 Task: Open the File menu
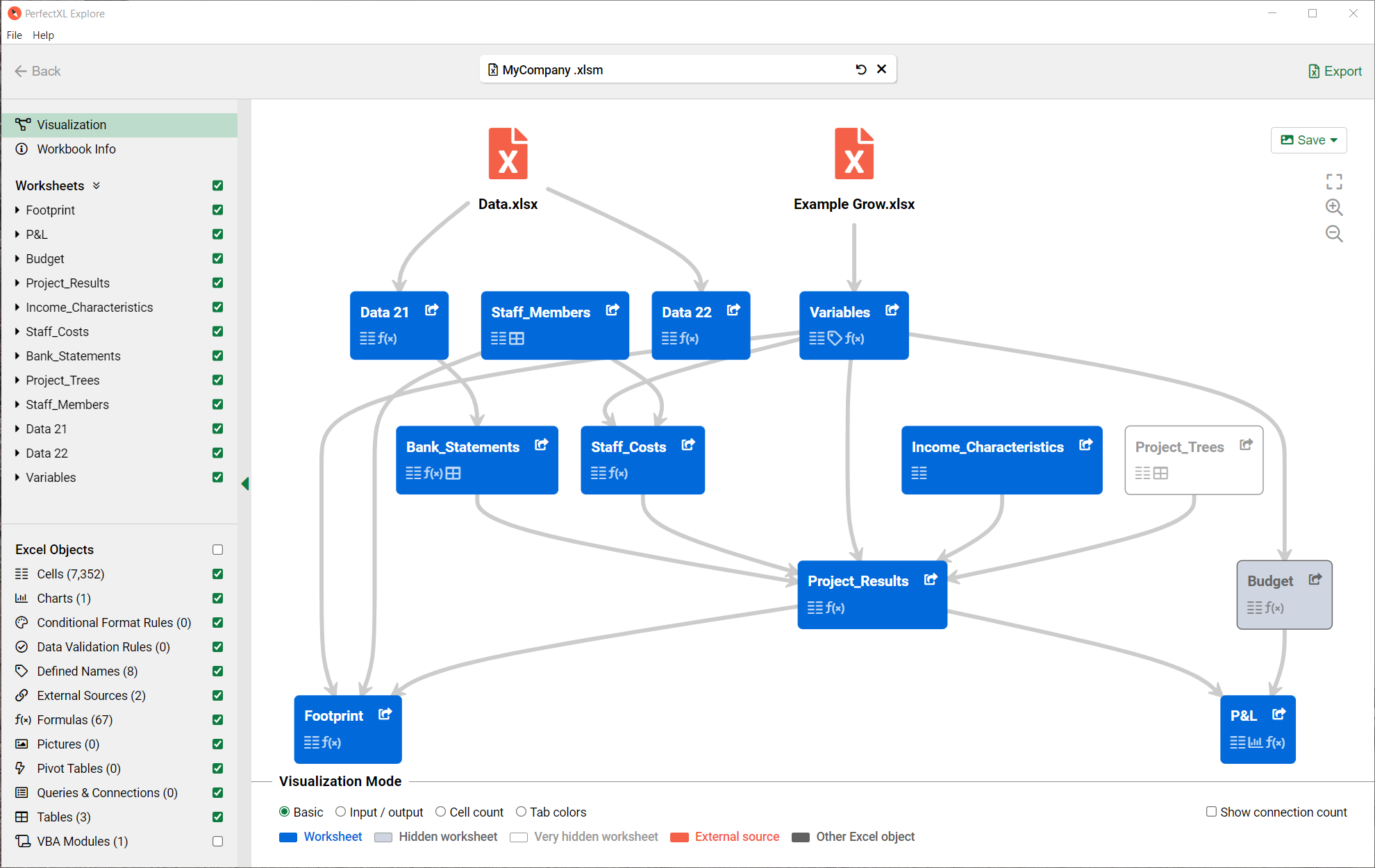(x=15, y=35)
